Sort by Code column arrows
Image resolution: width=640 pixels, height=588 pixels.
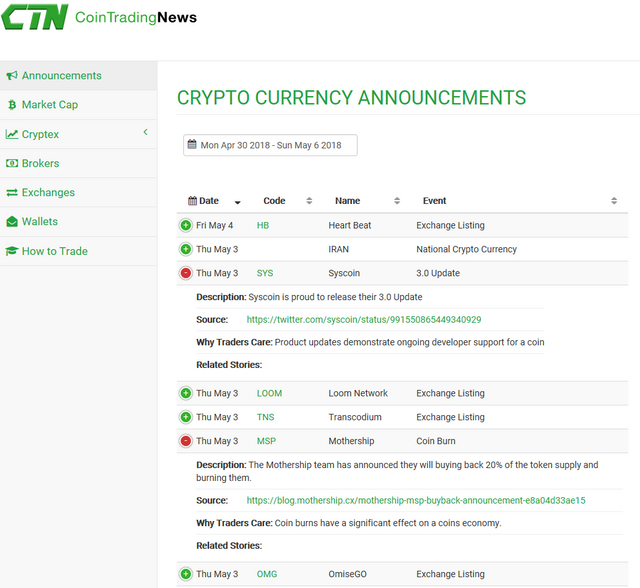309,201
